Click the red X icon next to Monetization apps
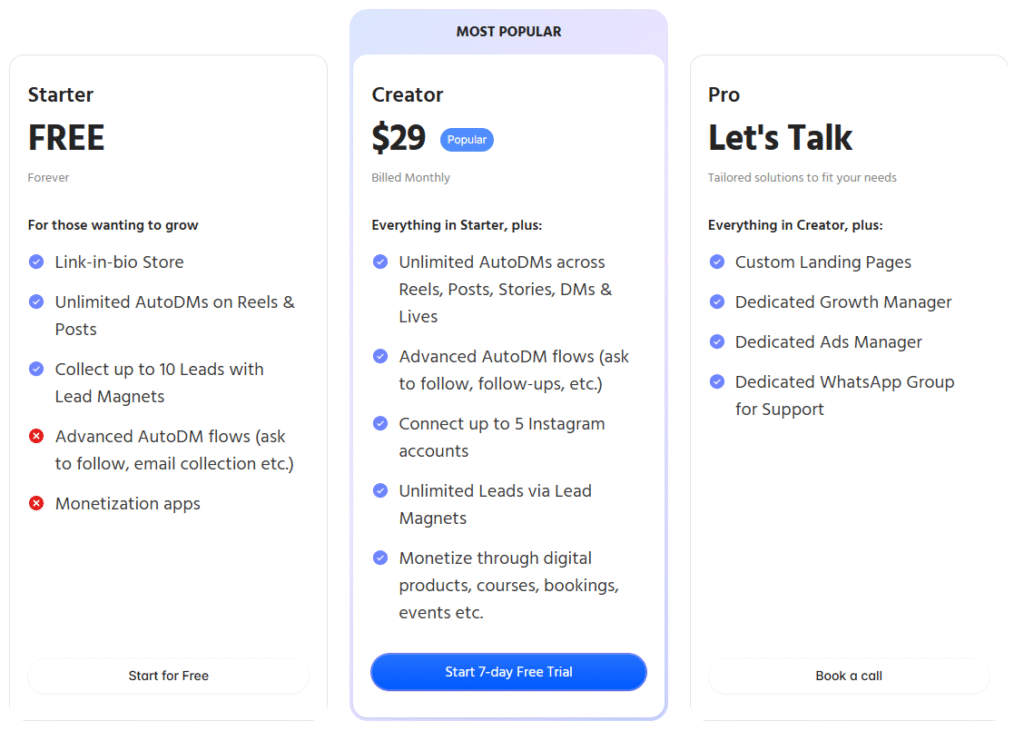 [36, 504]
